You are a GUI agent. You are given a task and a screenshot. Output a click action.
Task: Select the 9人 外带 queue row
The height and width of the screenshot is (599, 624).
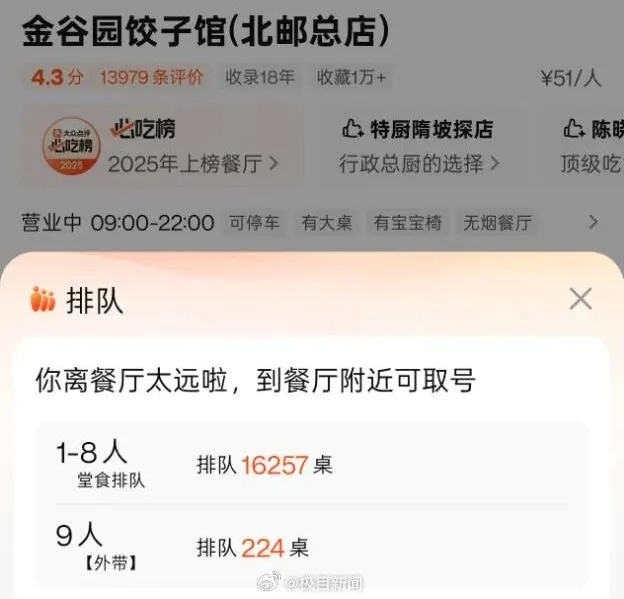click(x=312, y=547)
